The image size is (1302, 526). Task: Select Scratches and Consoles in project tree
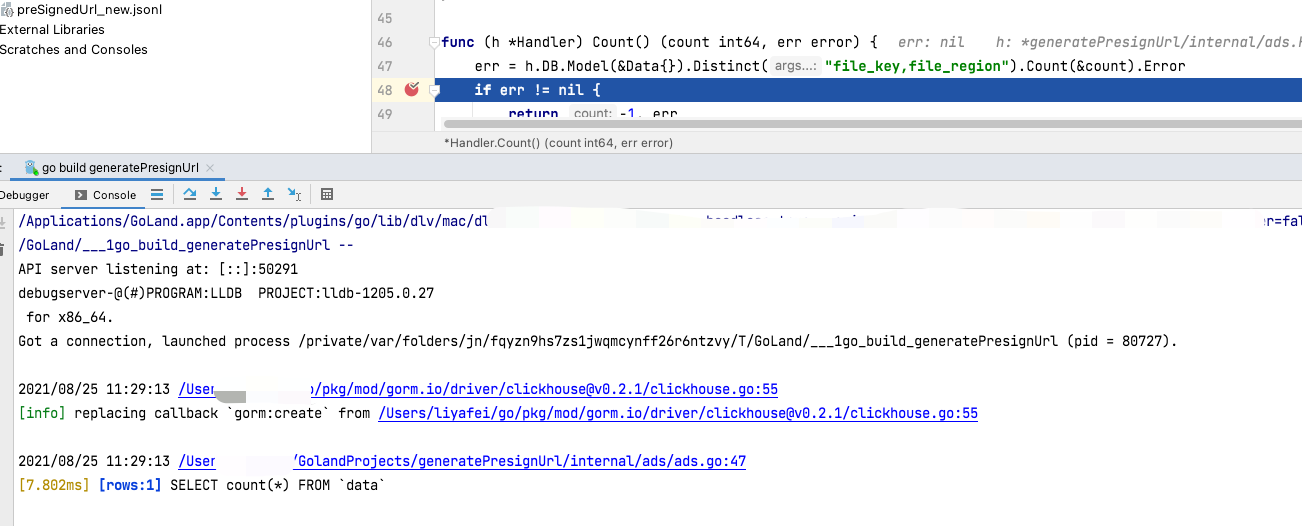click(73, 49)
